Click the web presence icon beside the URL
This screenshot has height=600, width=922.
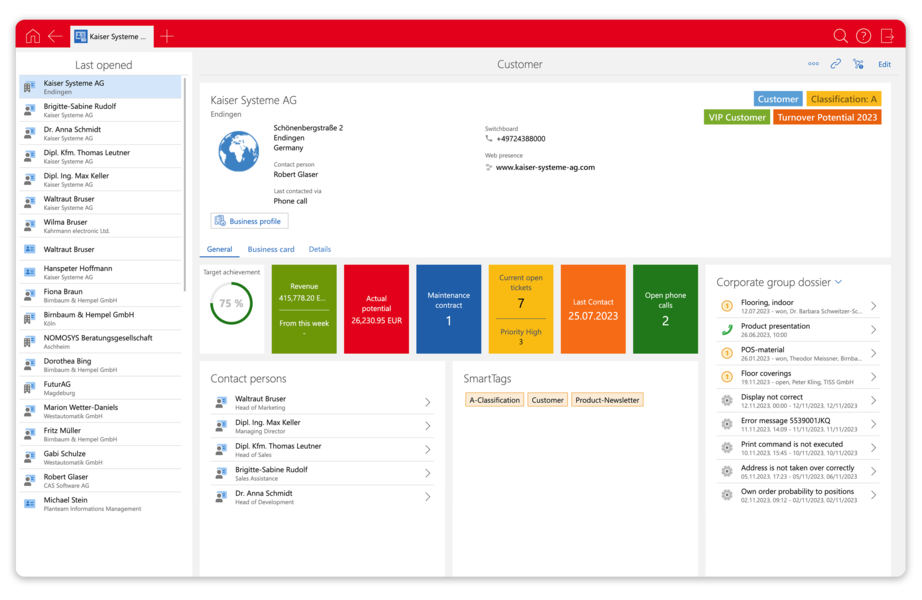(489, 168)
